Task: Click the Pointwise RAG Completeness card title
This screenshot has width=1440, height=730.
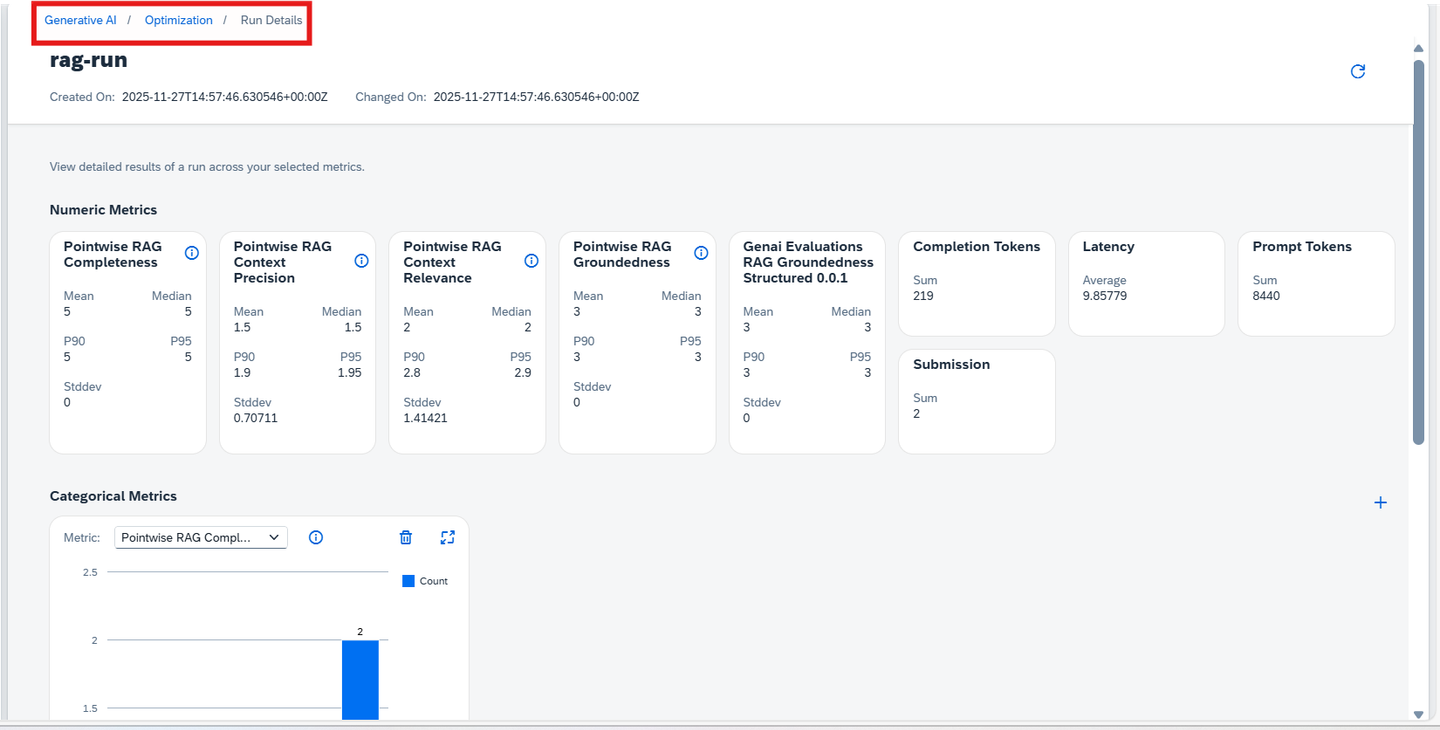Action: pyautogui.click(x=113, y=254)
